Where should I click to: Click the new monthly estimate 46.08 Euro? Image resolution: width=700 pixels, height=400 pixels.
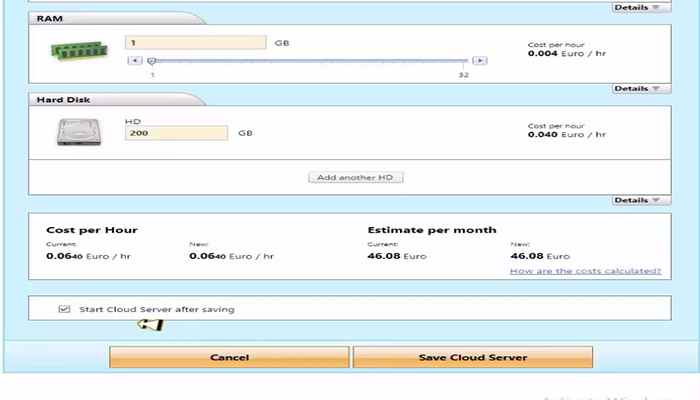540,256
